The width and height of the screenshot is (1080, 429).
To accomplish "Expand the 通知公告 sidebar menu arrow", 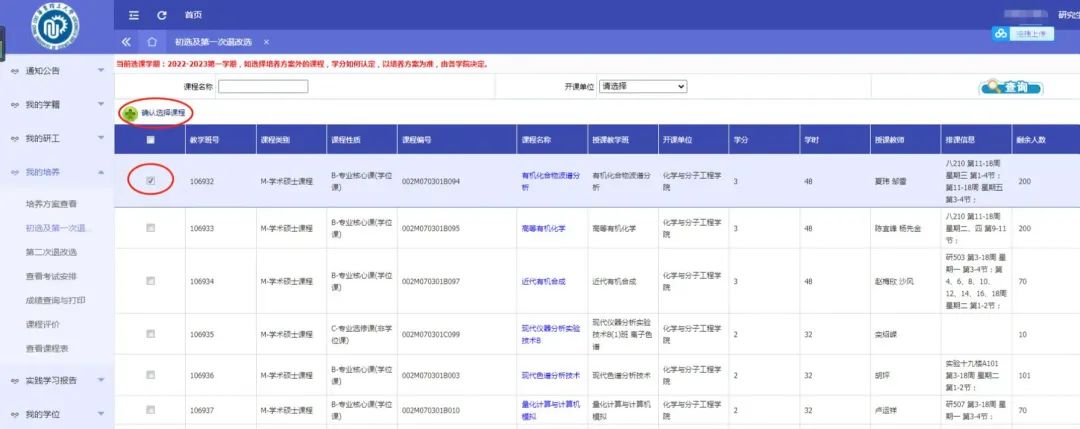I will 101,70.
